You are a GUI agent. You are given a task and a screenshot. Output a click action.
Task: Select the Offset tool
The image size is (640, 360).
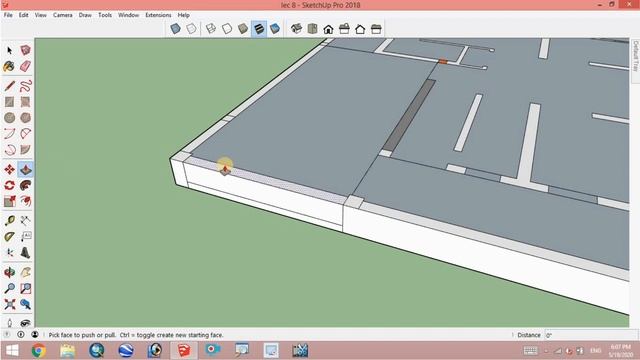click(25, 201)
